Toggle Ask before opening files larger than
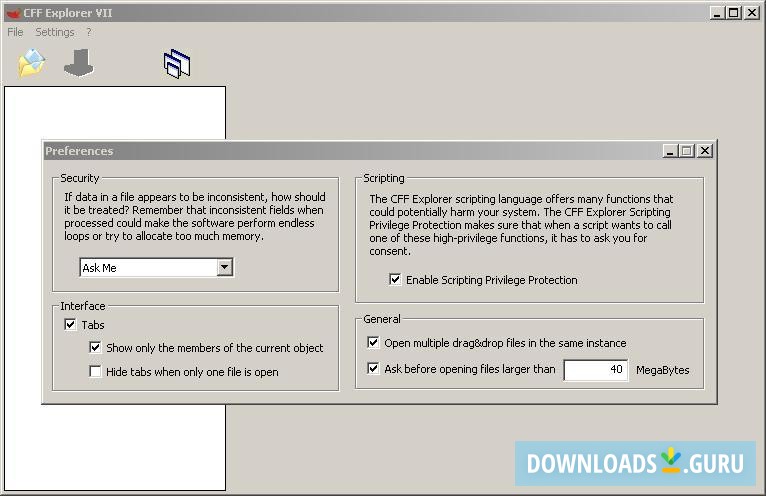 373,368
